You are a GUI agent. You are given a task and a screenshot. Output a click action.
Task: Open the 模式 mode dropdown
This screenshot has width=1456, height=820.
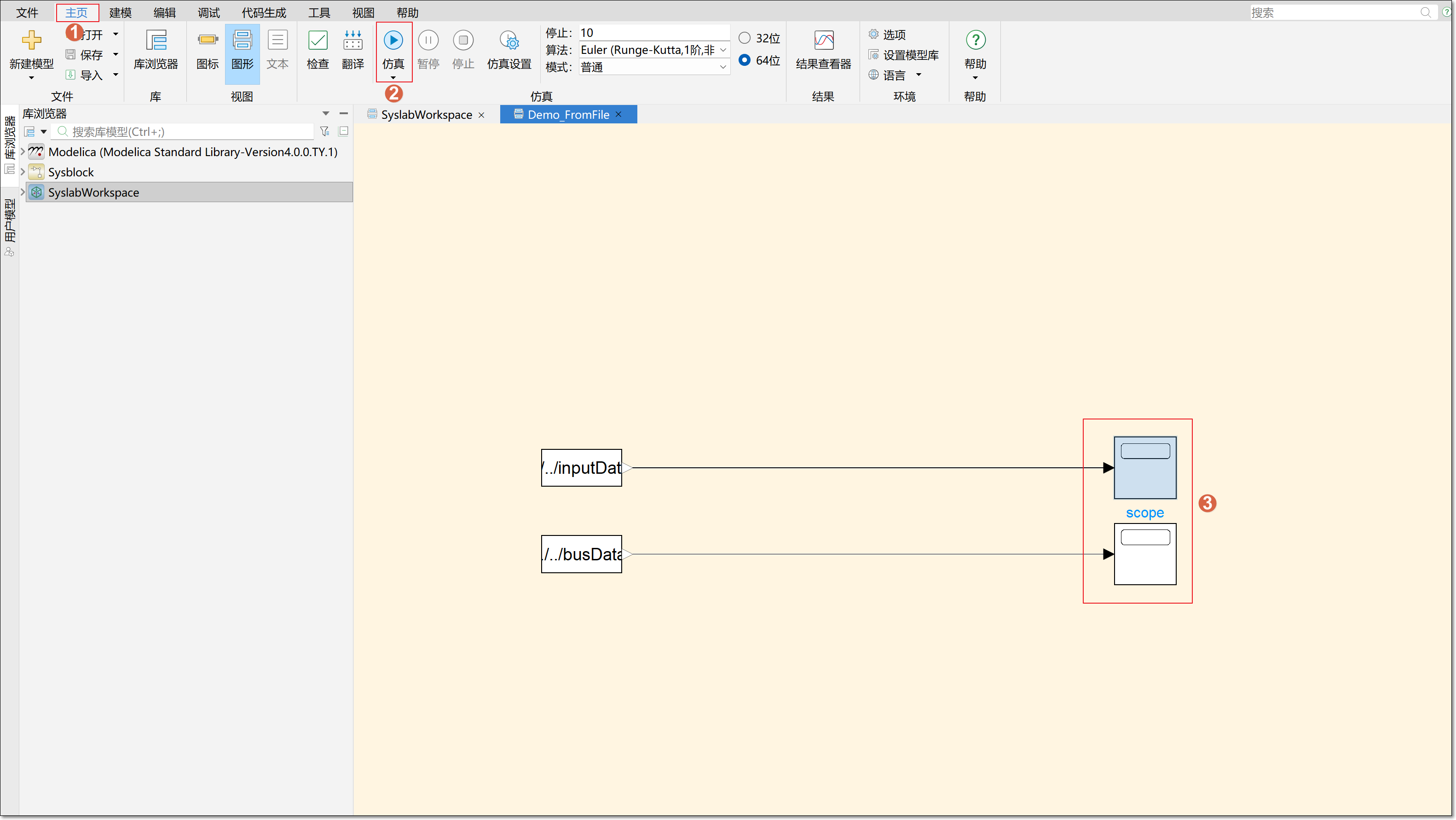click(x=653, y=67)
